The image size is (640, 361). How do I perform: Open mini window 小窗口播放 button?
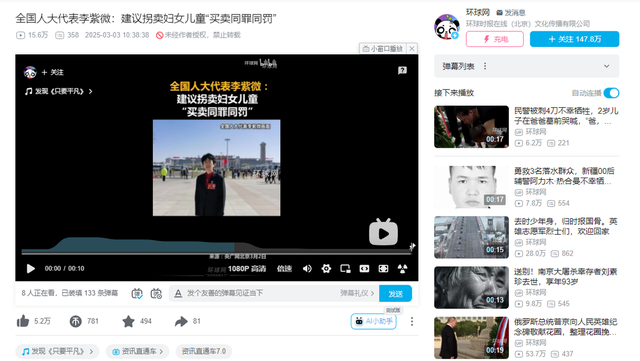[x=383, y=49]
